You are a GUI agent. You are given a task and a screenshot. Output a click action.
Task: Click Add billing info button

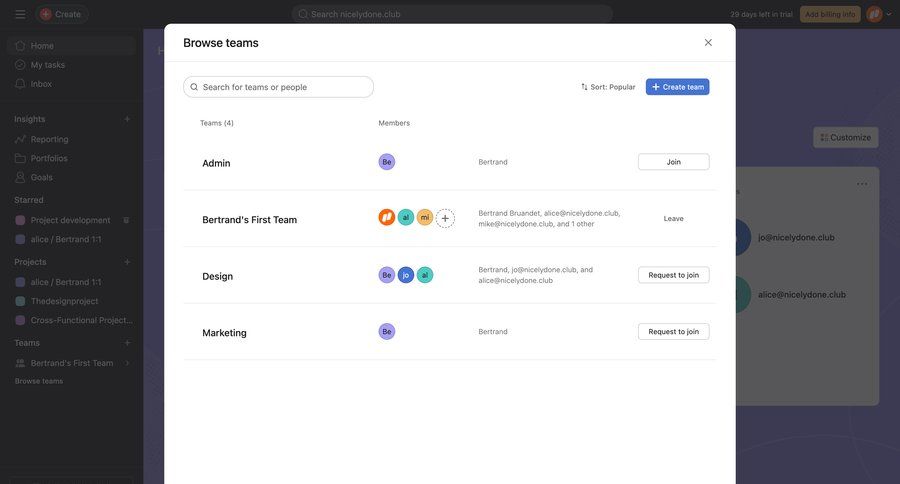tap(830, 14)
